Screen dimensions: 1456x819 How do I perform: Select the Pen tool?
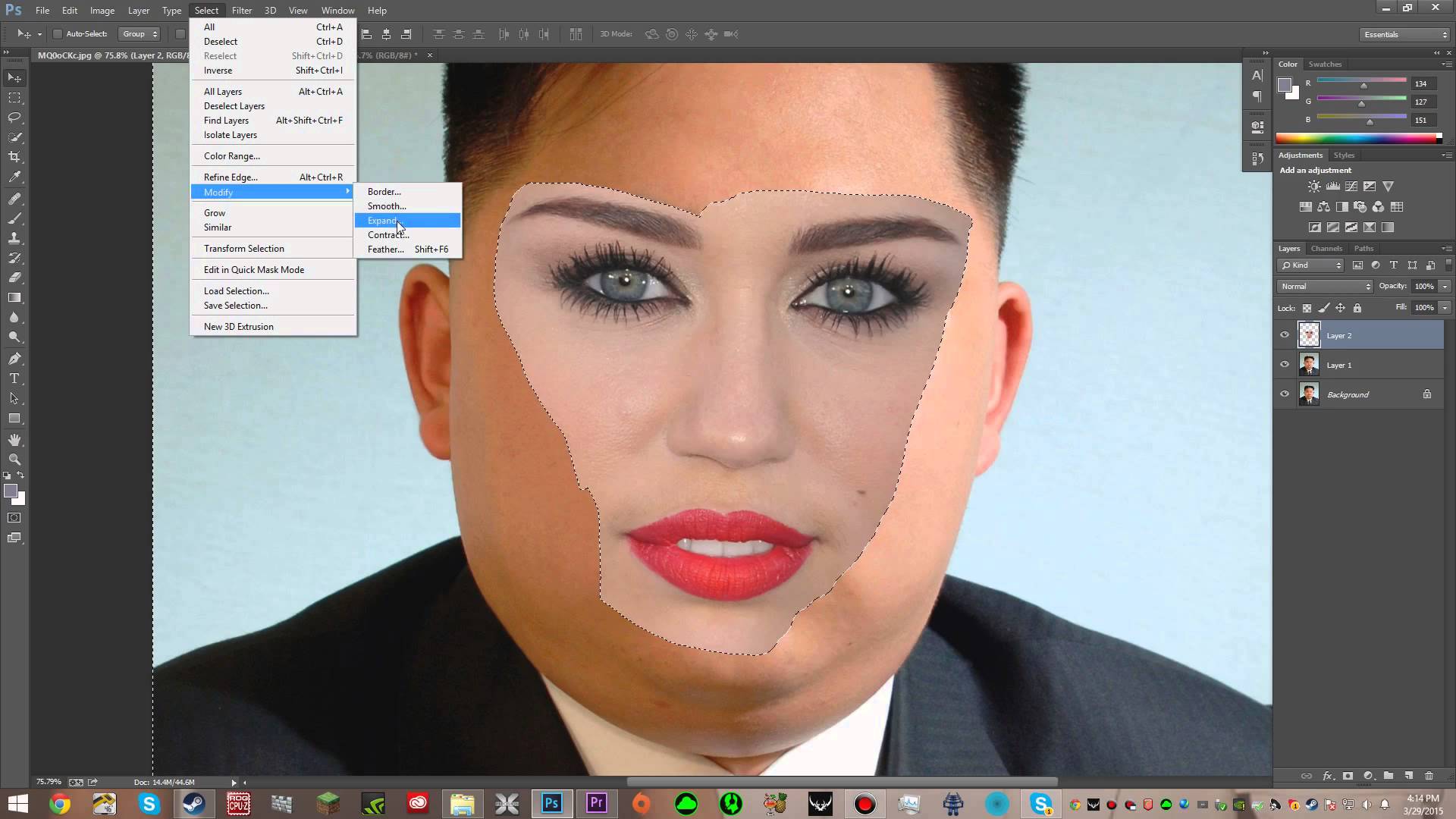click(x=14, y=359)
